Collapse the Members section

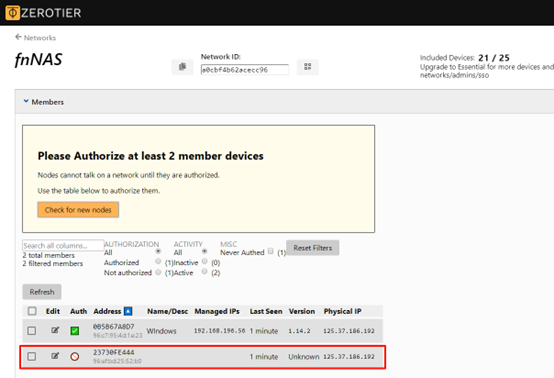[x=43, y=102]
